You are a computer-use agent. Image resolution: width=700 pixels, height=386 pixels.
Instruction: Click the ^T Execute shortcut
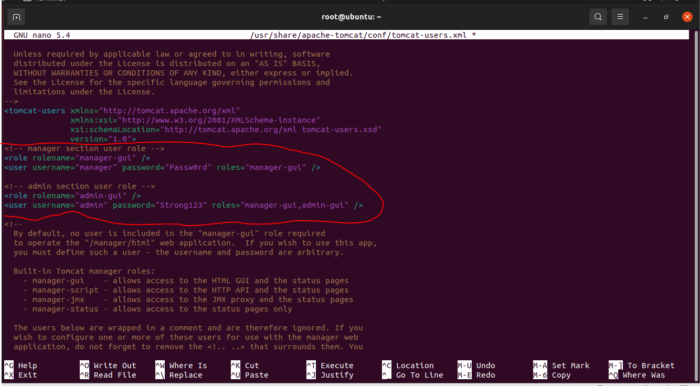click(x=330, y=365)
